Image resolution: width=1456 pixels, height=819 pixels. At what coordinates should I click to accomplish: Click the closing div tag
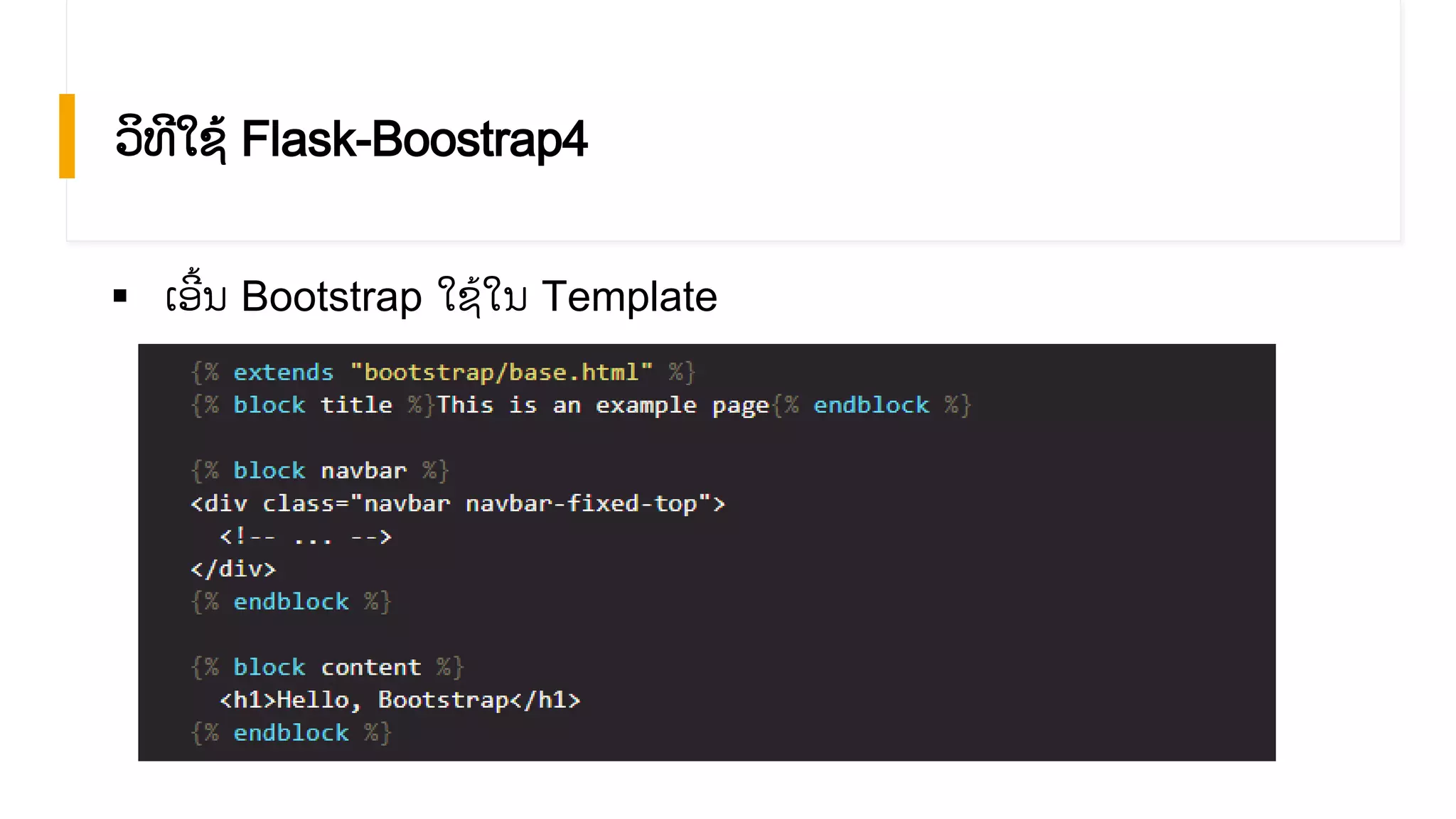coord(232,569)
